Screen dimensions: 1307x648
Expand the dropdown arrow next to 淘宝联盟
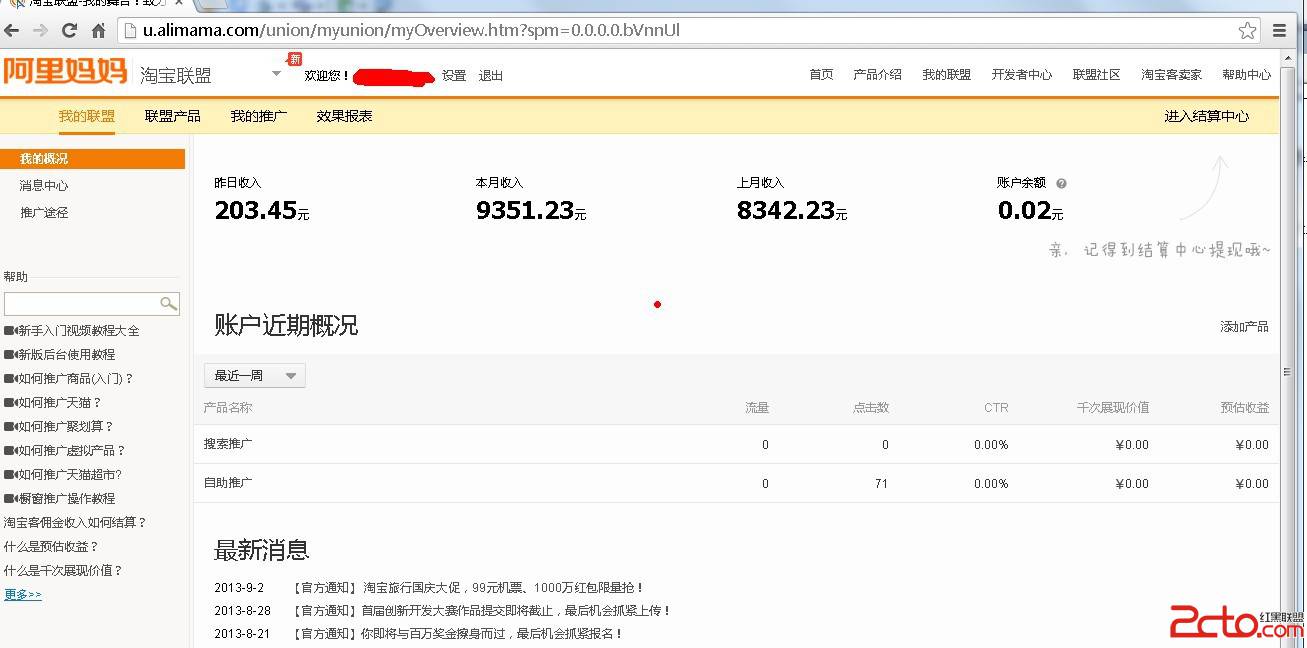(276, 73)
